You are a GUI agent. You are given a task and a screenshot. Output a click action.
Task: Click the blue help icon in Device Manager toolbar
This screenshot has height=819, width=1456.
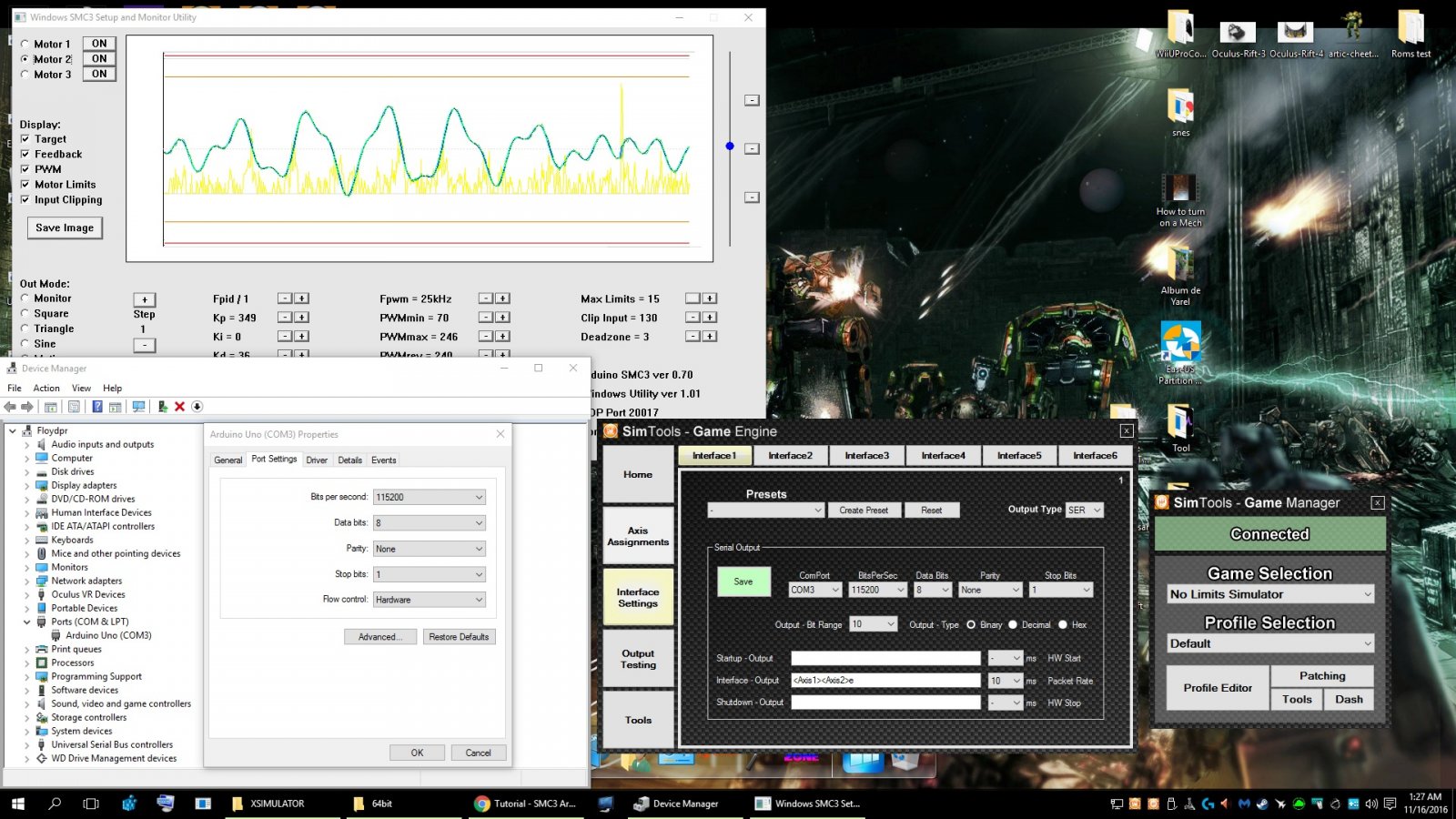tap(96, 407)
